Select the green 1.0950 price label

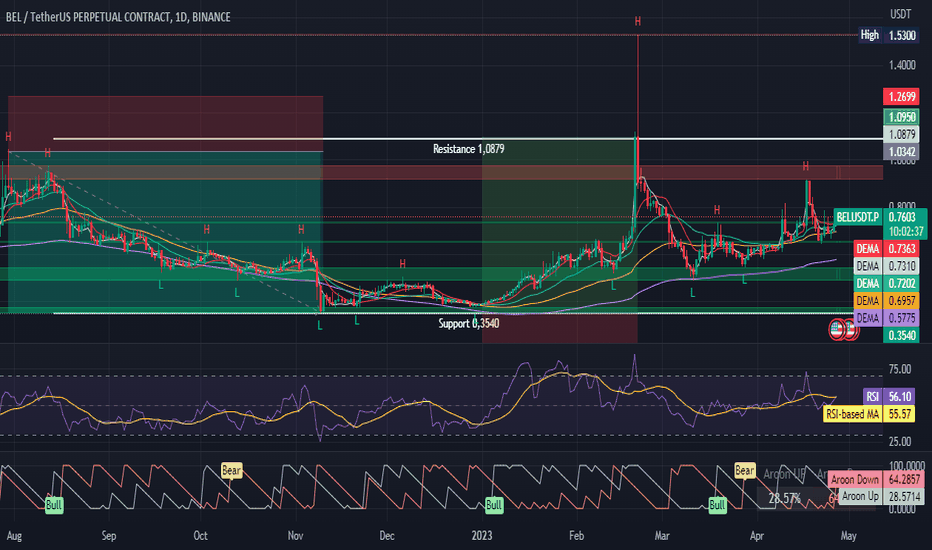point(901,117)
